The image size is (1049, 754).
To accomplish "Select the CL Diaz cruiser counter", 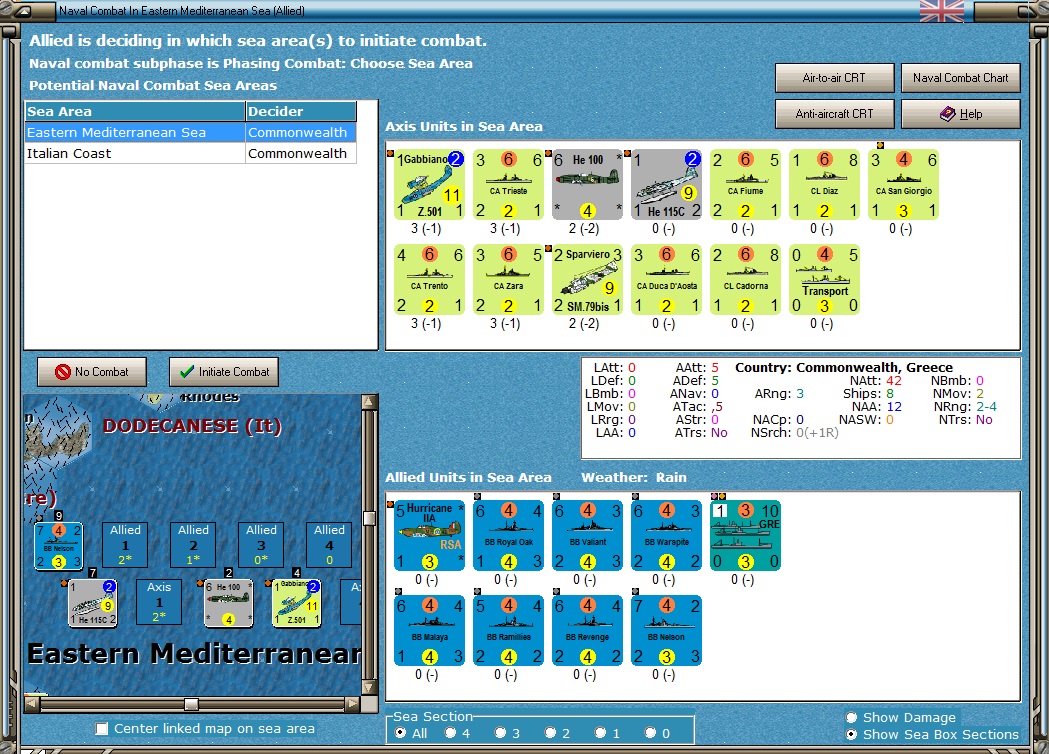I will [x=824, y=185].
